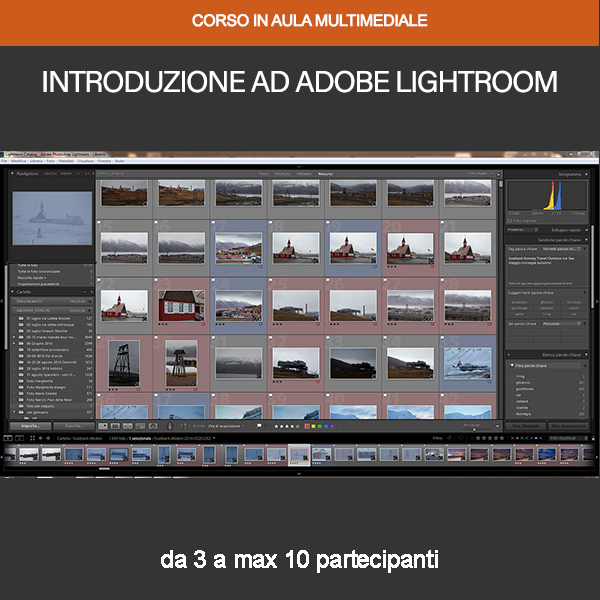This screenshot has width=600, height=600.
Task: Remove folder with Cartelle minus icon
Action: tap(85, 292)
